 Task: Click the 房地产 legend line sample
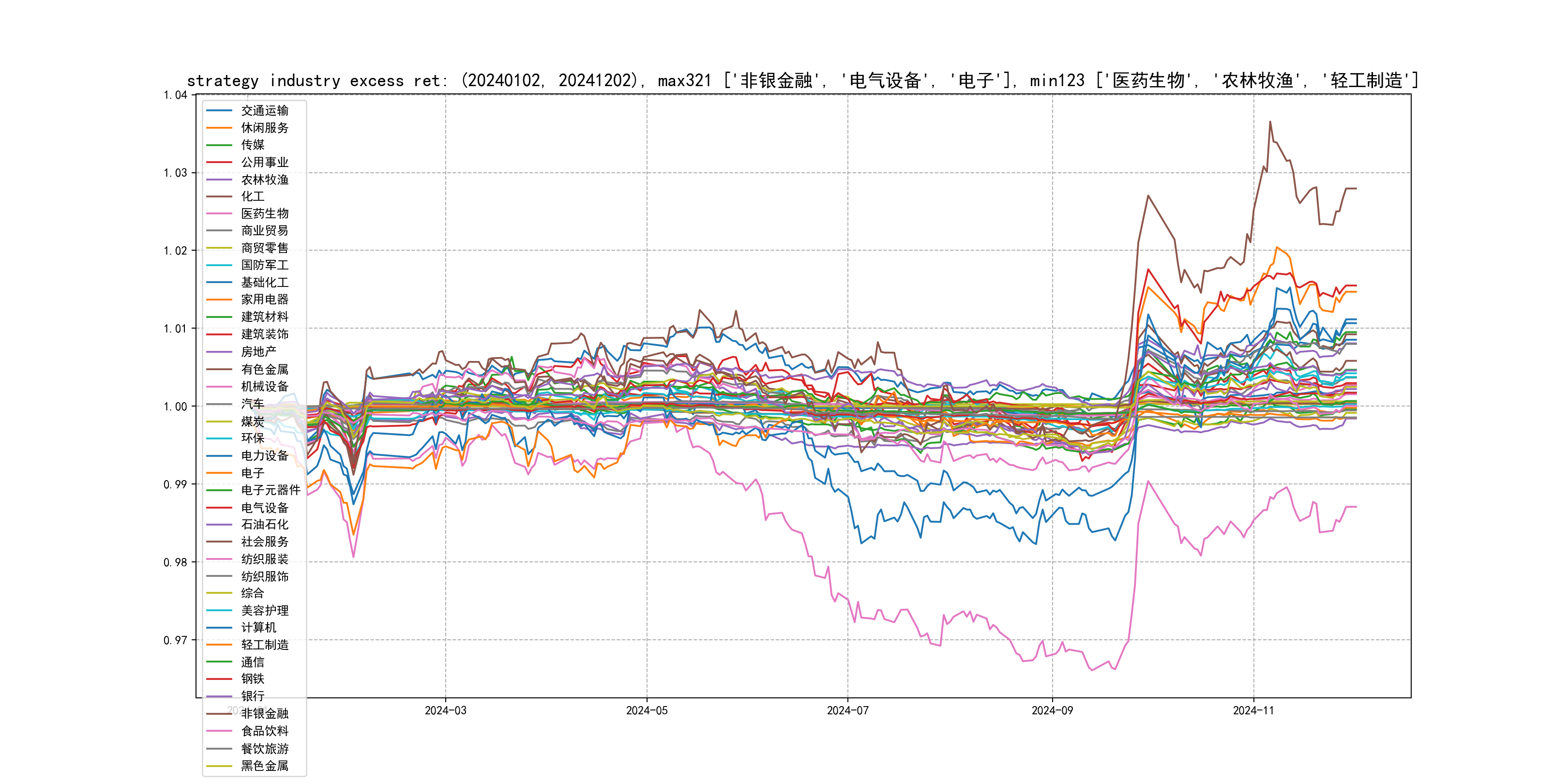pos(219,352)
